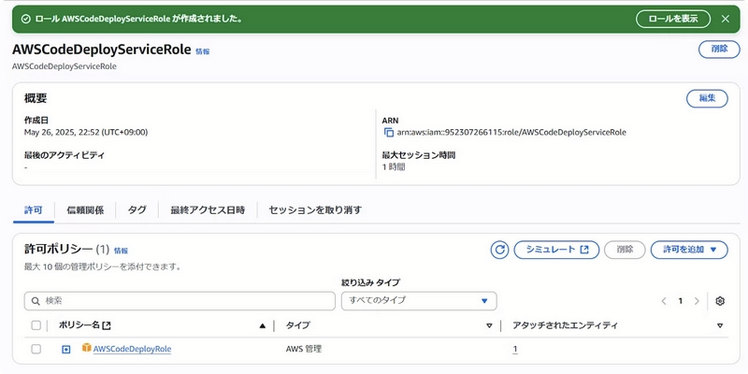Click the disabled 削除 button in policies panel
This screenshot has height=374, width=748.
624,249
